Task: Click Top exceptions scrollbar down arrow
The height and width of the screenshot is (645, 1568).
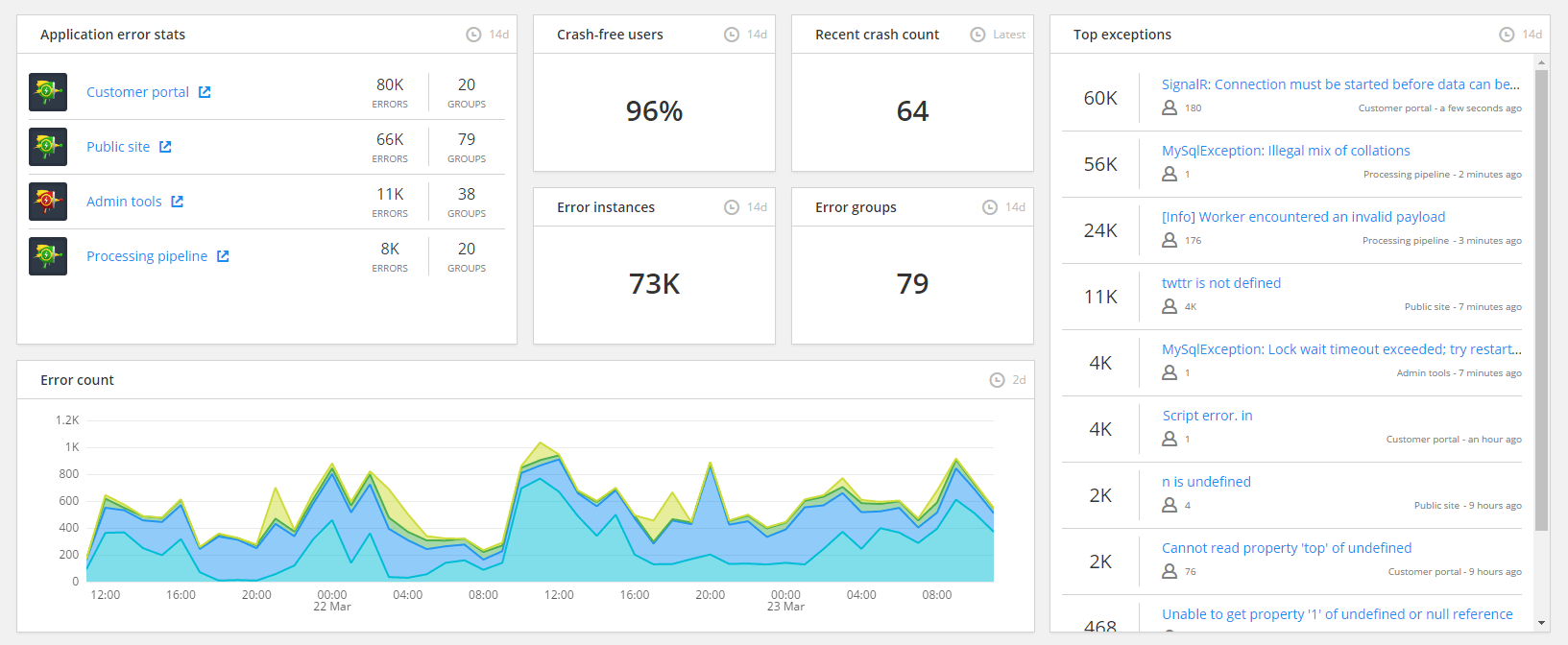Action: (x=1542, y=624)
